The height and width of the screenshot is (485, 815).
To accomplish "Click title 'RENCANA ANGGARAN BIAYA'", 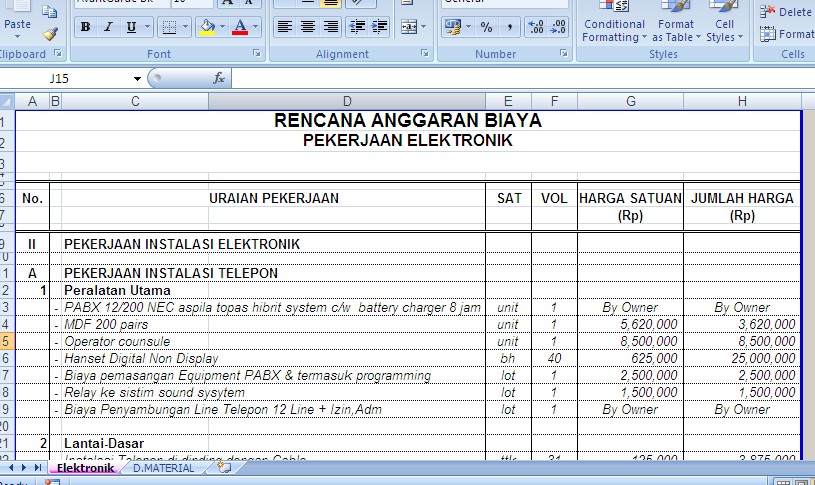I will click(x=408, y=121).
